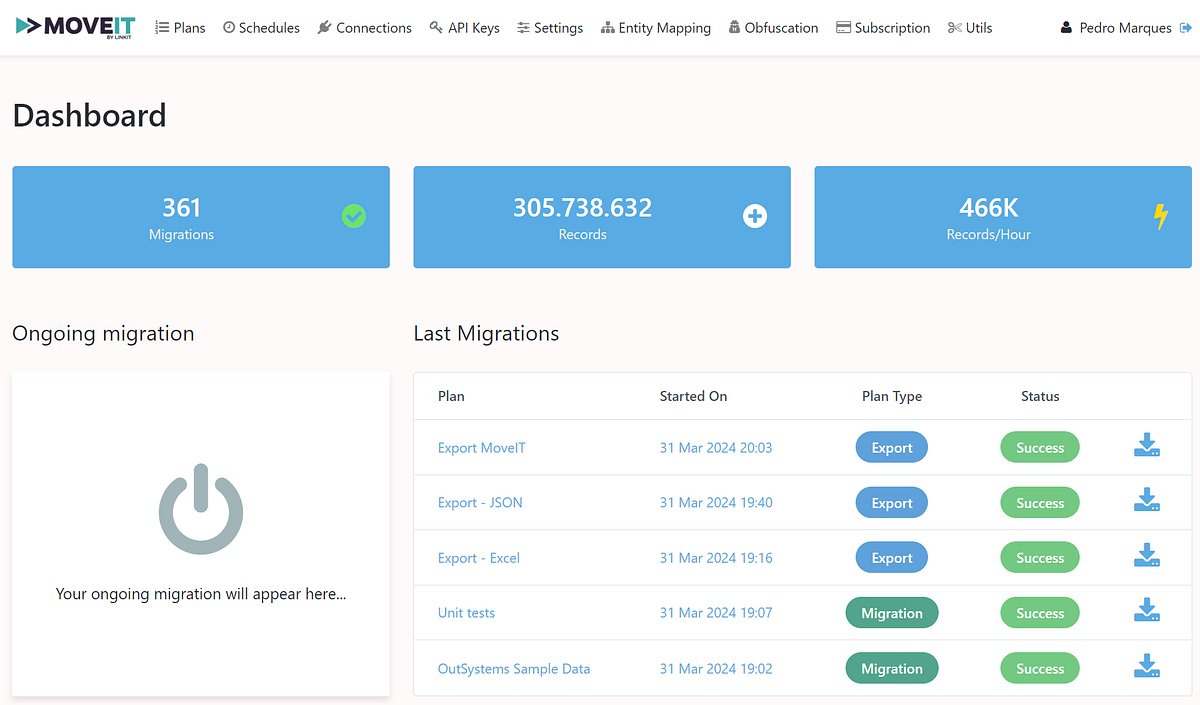Click Export badge for Export - Excel

click(892, 558)
